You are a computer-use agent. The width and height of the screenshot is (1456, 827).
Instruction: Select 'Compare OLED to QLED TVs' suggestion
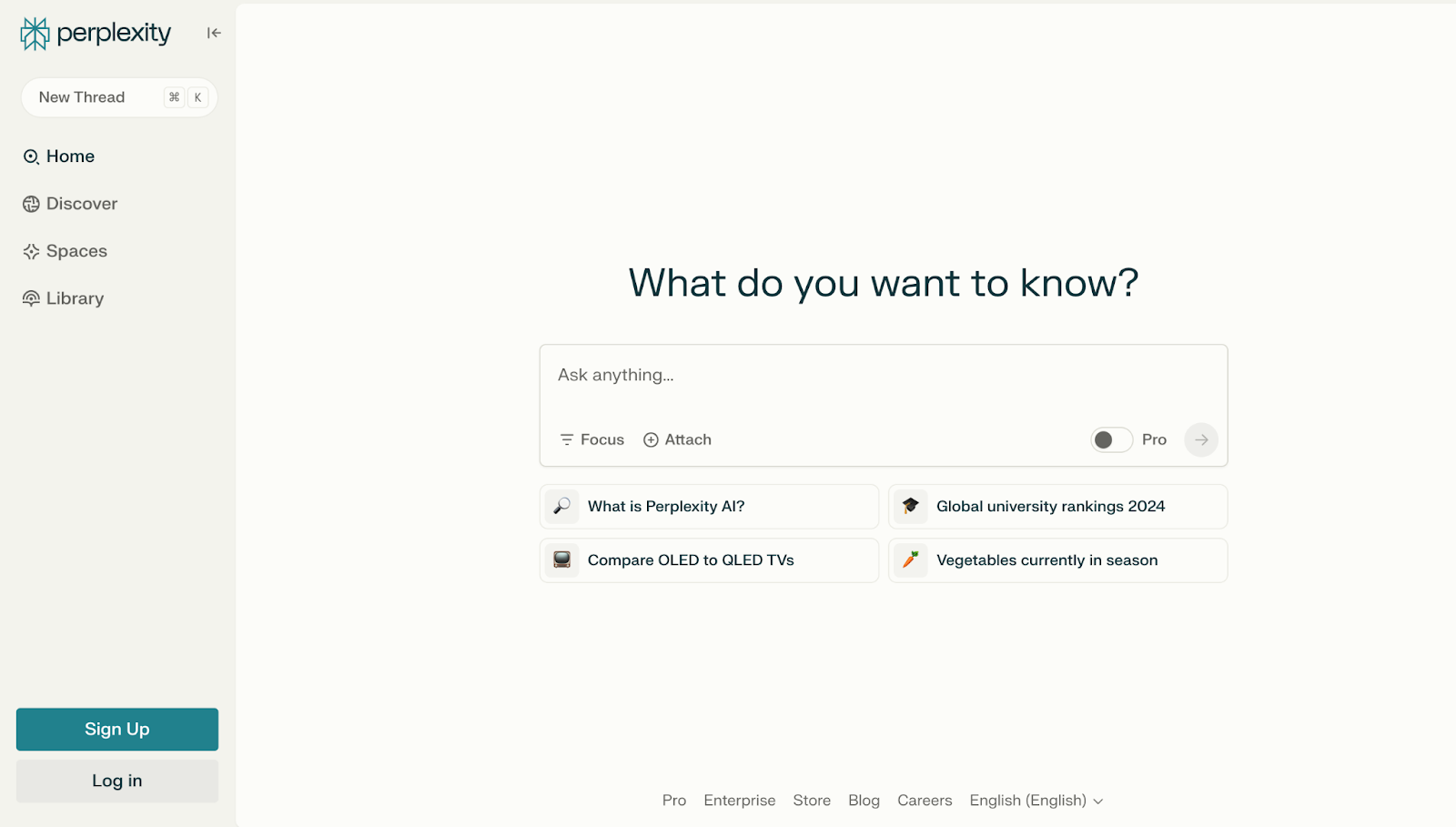click(709, 560)
